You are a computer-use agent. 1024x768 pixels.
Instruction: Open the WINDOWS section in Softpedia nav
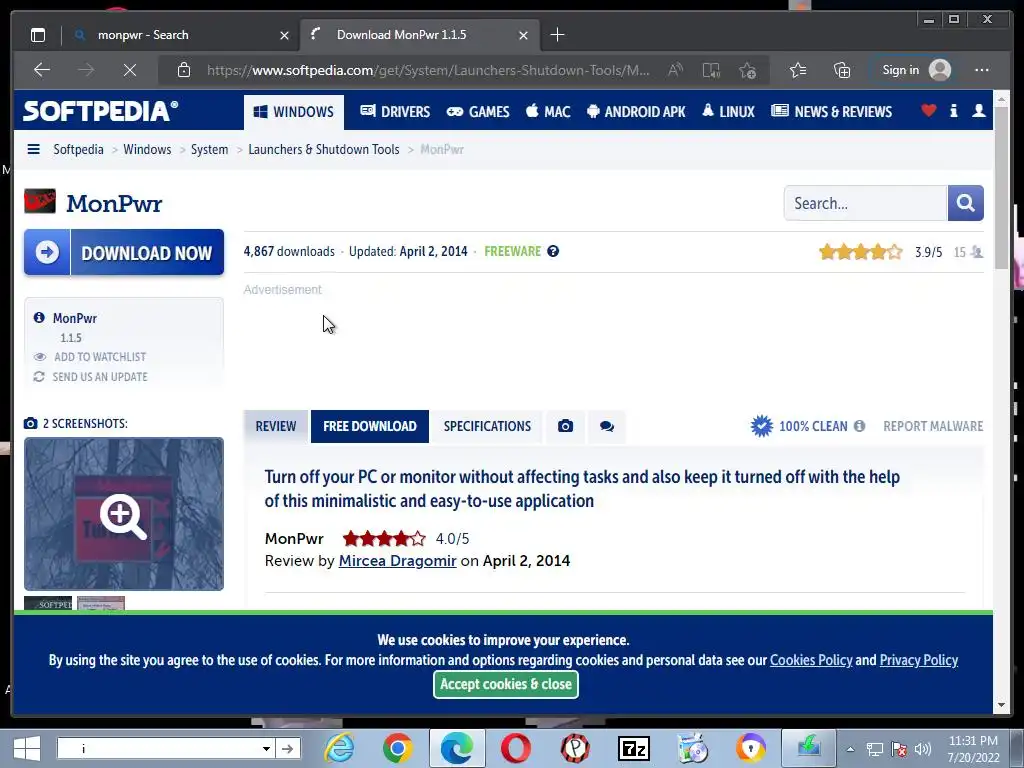coord(294,112)
